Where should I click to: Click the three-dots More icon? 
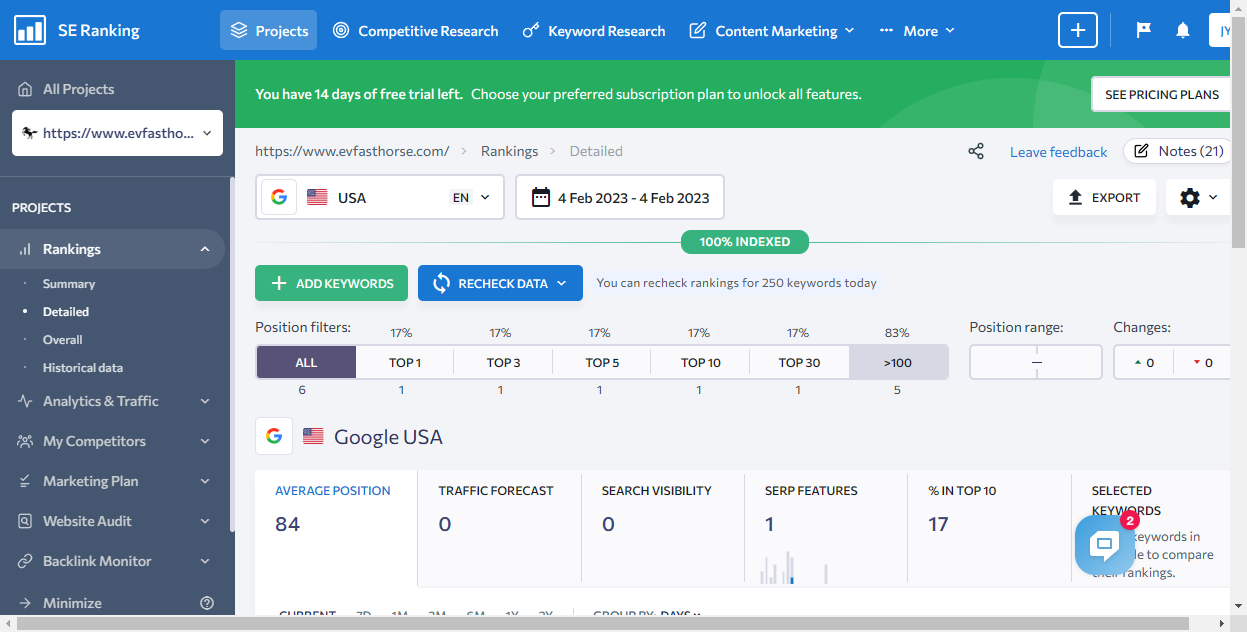point(886,31)
